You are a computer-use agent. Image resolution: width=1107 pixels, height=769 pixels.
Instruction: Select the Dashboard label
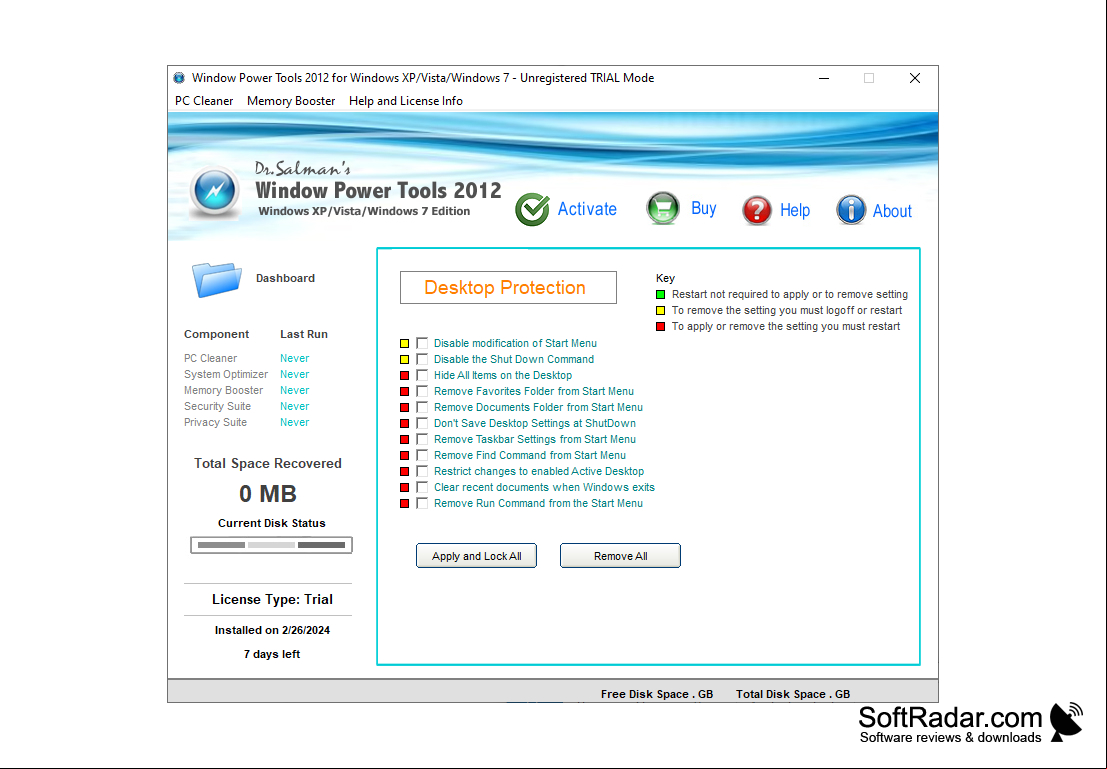point(285,278)
